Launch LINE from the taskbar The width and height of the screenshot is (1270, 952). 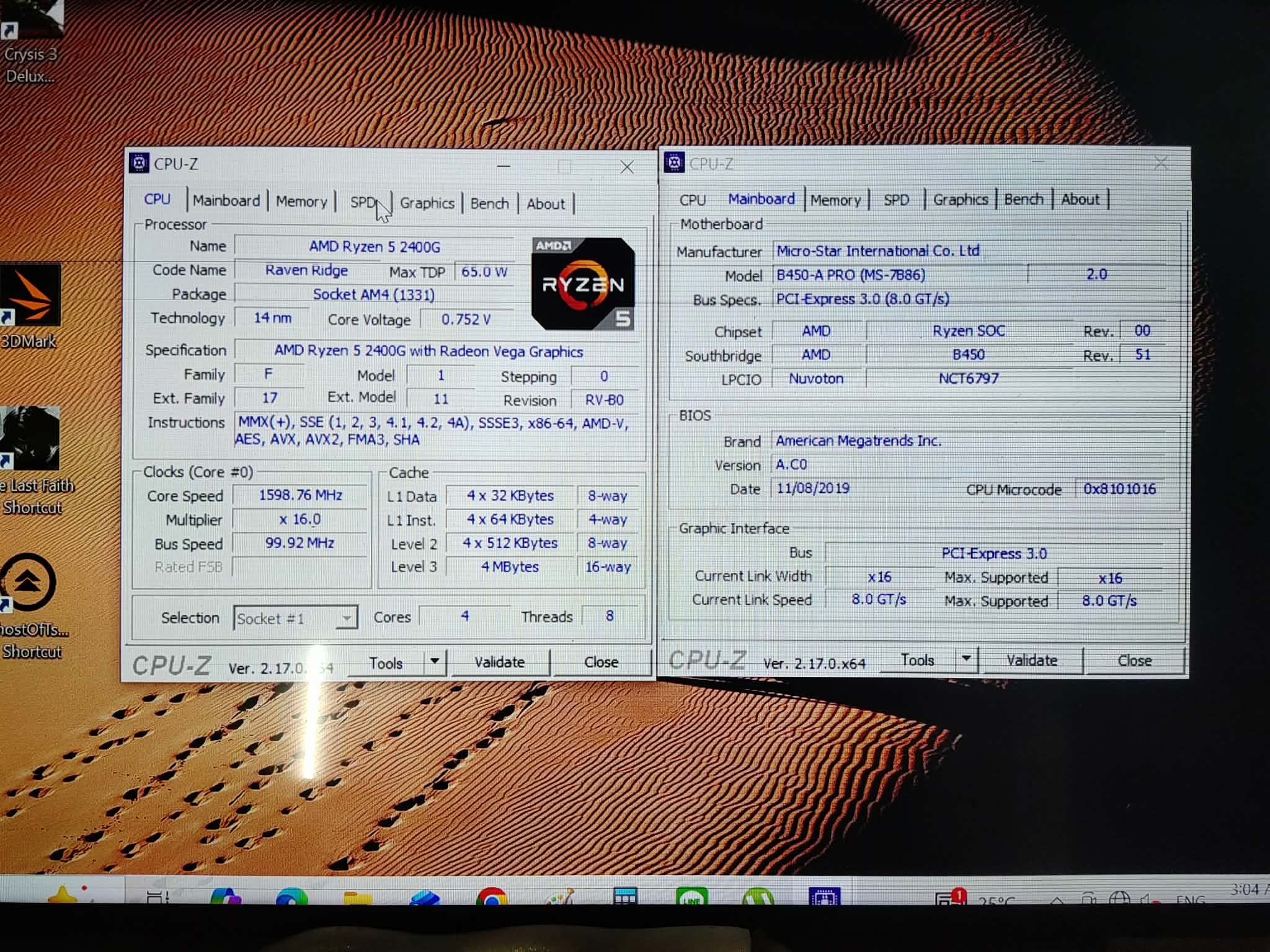pos(691,896)
